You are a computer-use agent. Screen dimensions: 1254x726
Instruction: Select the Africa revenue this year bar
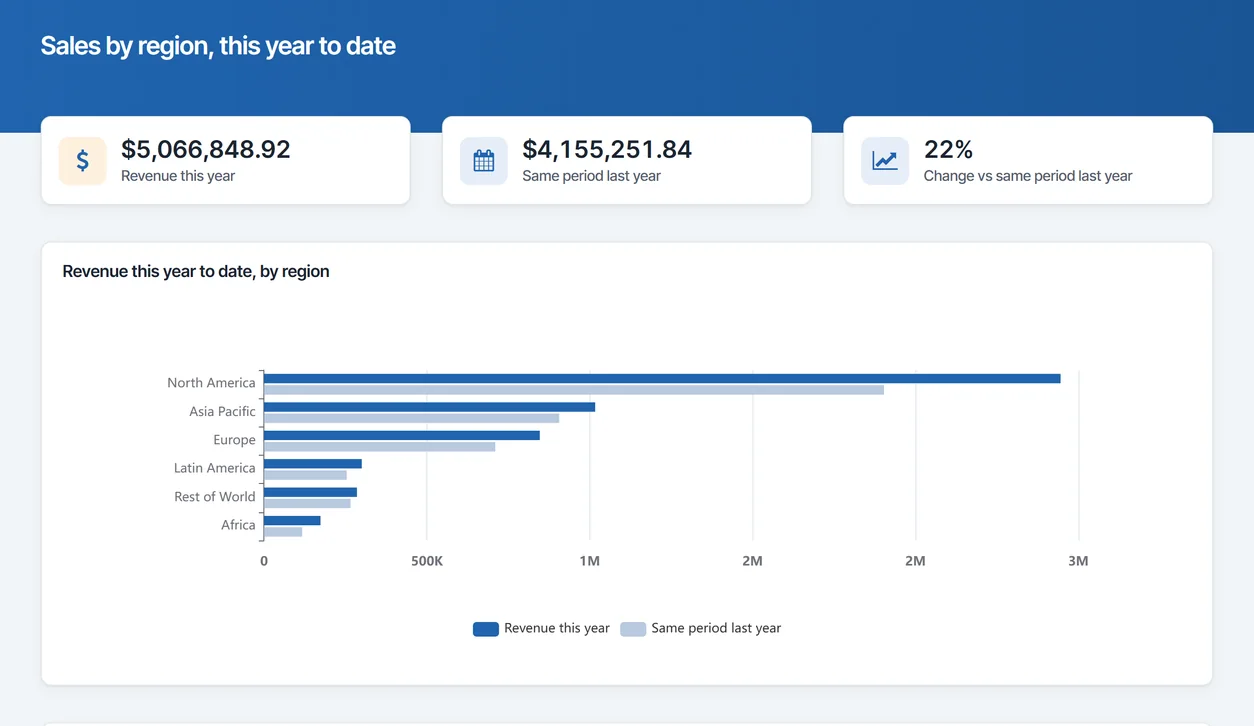pos(292,521)
